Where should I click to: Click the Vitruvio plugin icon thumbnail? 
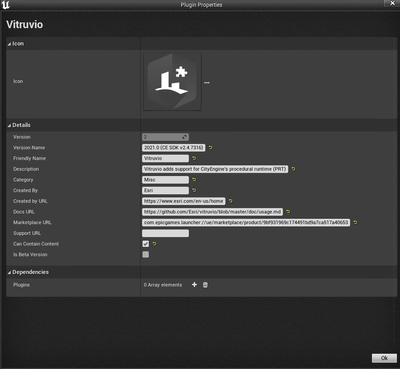pos(172,82)
